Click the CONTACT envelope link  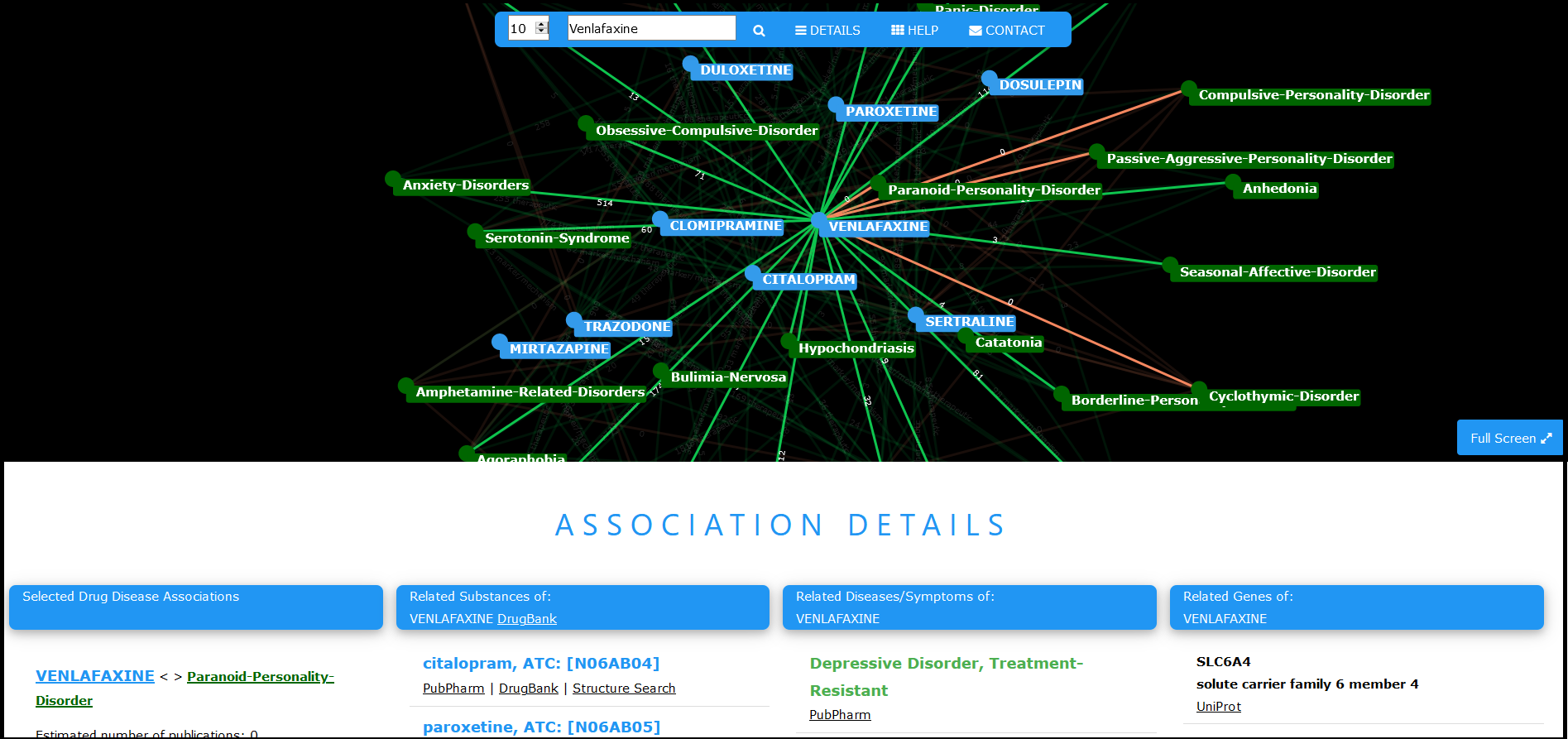pos(1006,31)
